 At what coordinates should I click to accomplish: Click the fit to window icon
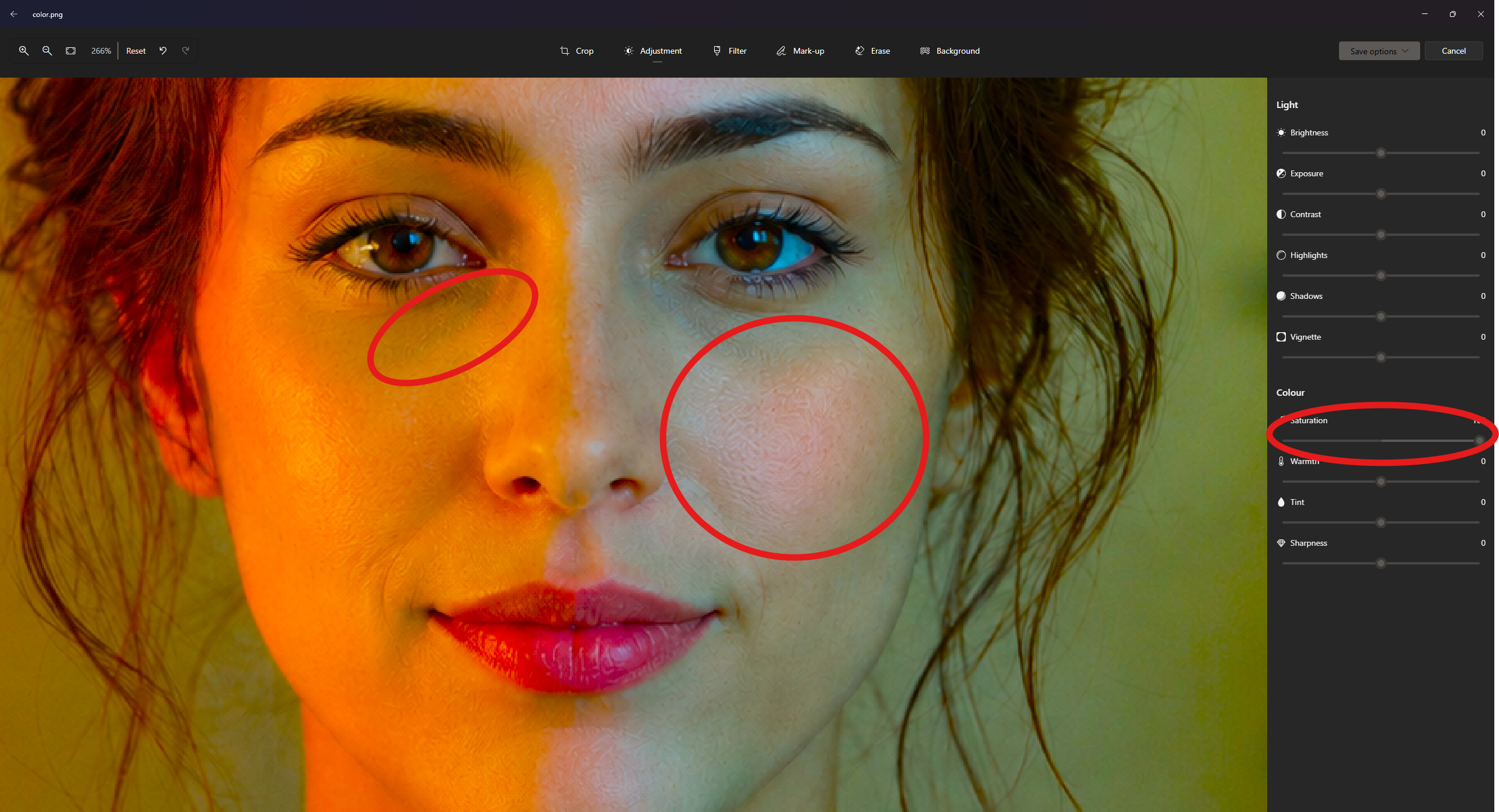[x=71, y=51]
